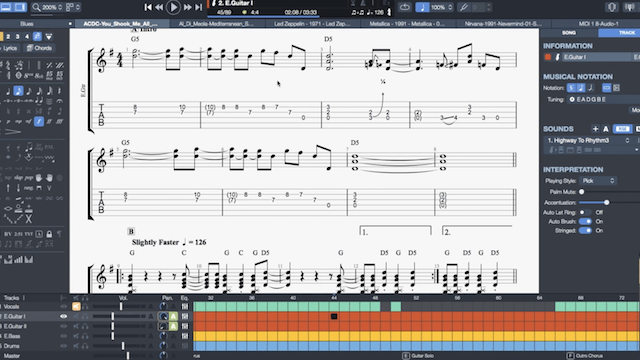Show the E.Guitar II track using its eye icon
Screen dimensions: 640x360
click(63, 326)
